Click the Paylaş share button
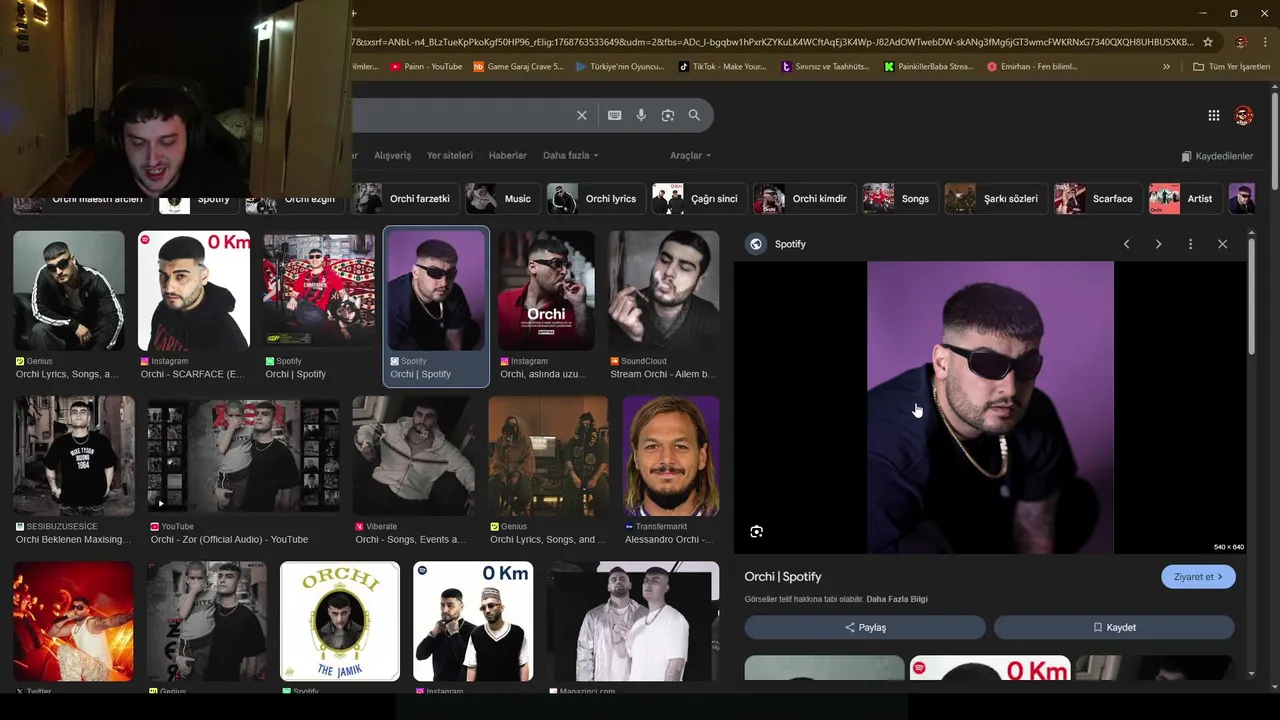This screenshot has height=720, width=1280. click(x=865, y=627)
